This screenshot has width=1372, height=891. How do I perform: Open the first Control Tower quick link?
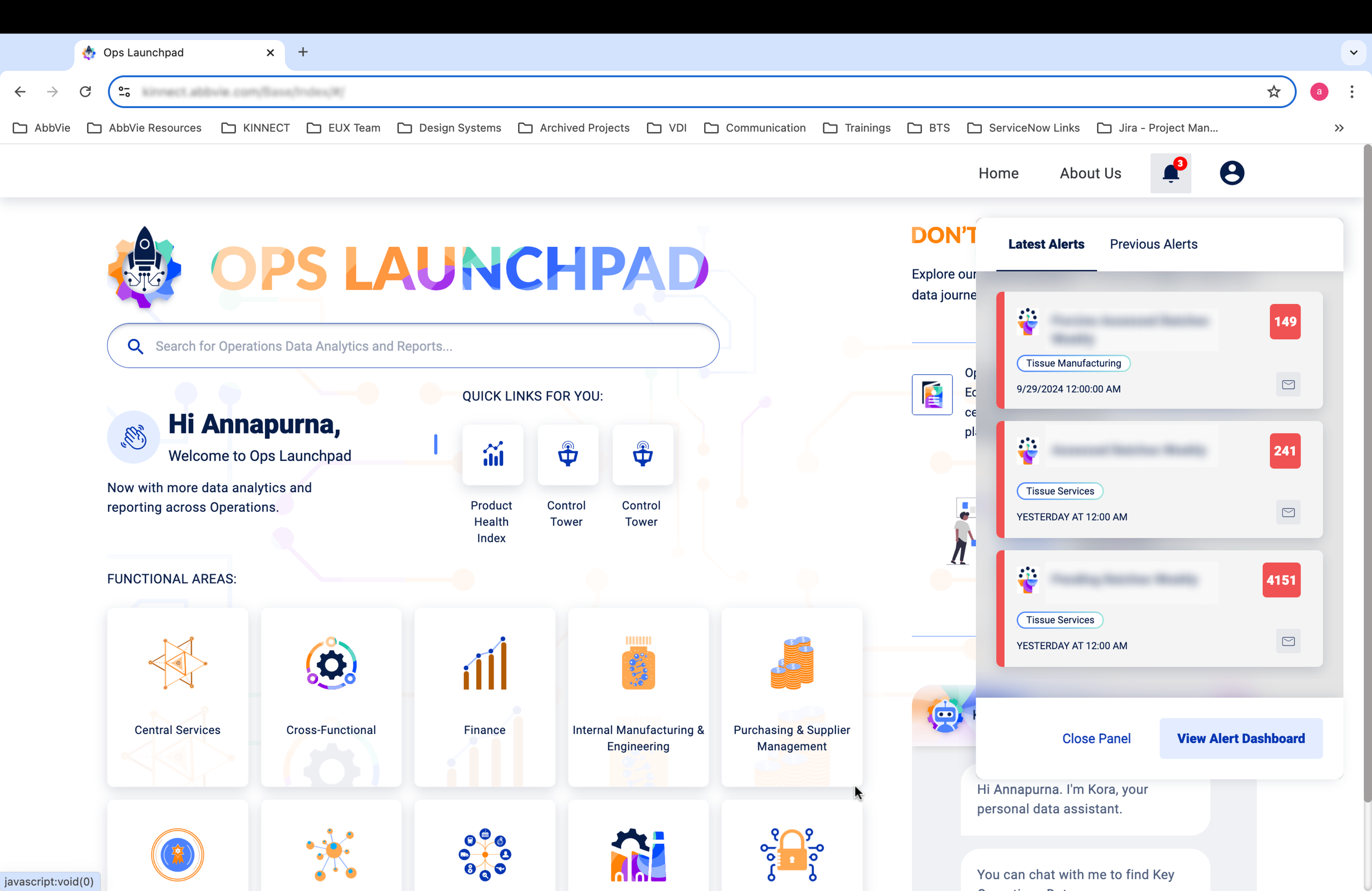(x=567, y=455)
